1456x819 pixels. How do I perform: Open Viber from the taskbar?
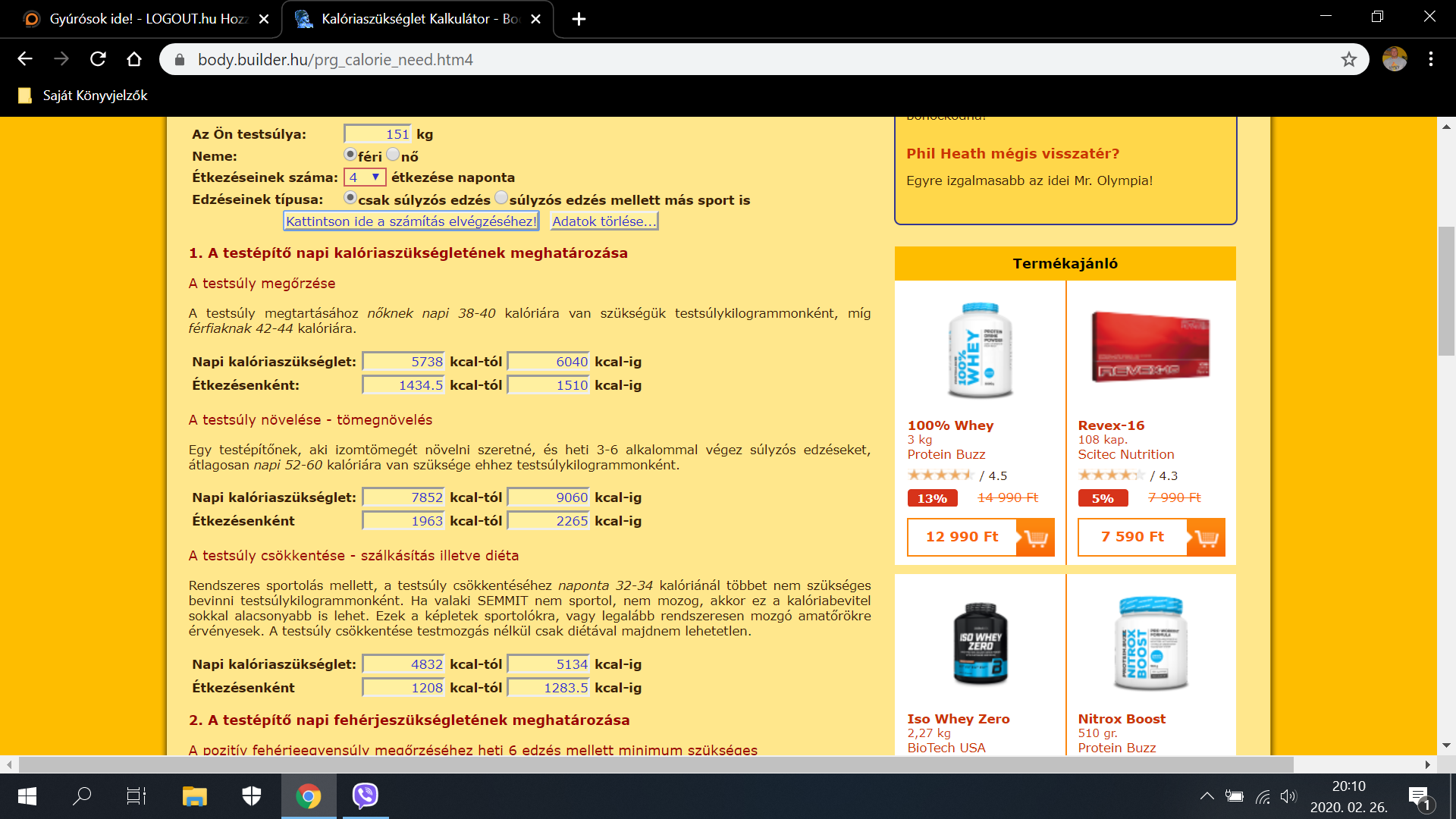(x=365, y=795)
